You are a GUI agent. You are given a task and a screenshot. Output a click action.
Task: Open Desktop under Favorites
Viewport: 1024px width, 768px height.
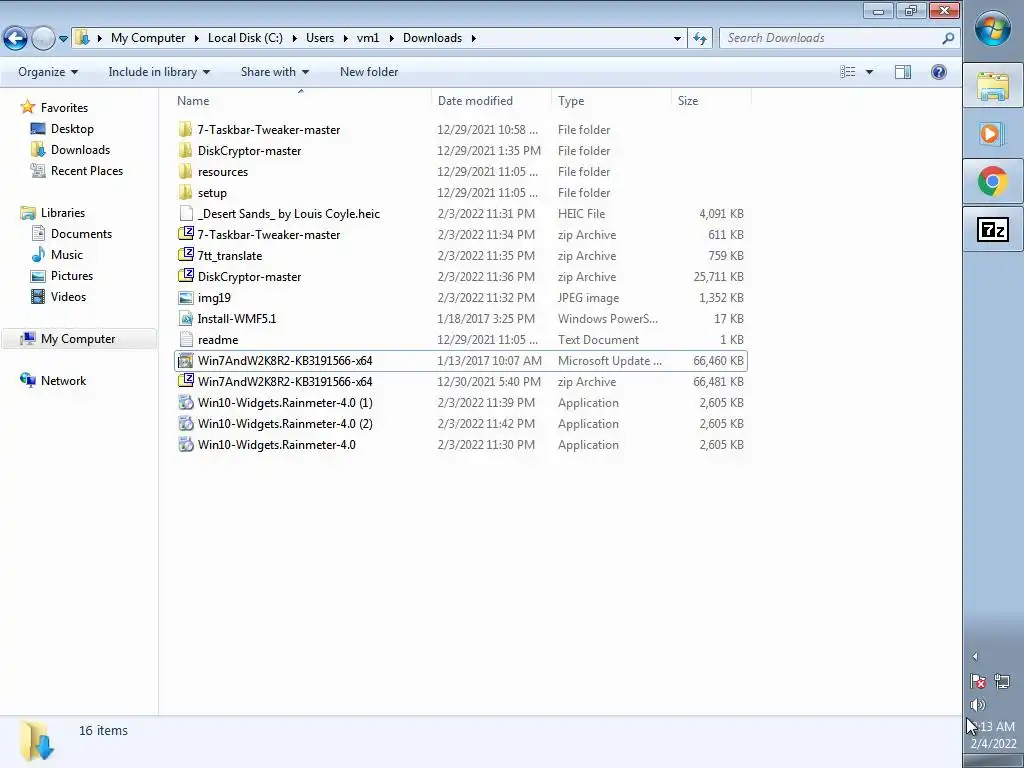point(72,129)
